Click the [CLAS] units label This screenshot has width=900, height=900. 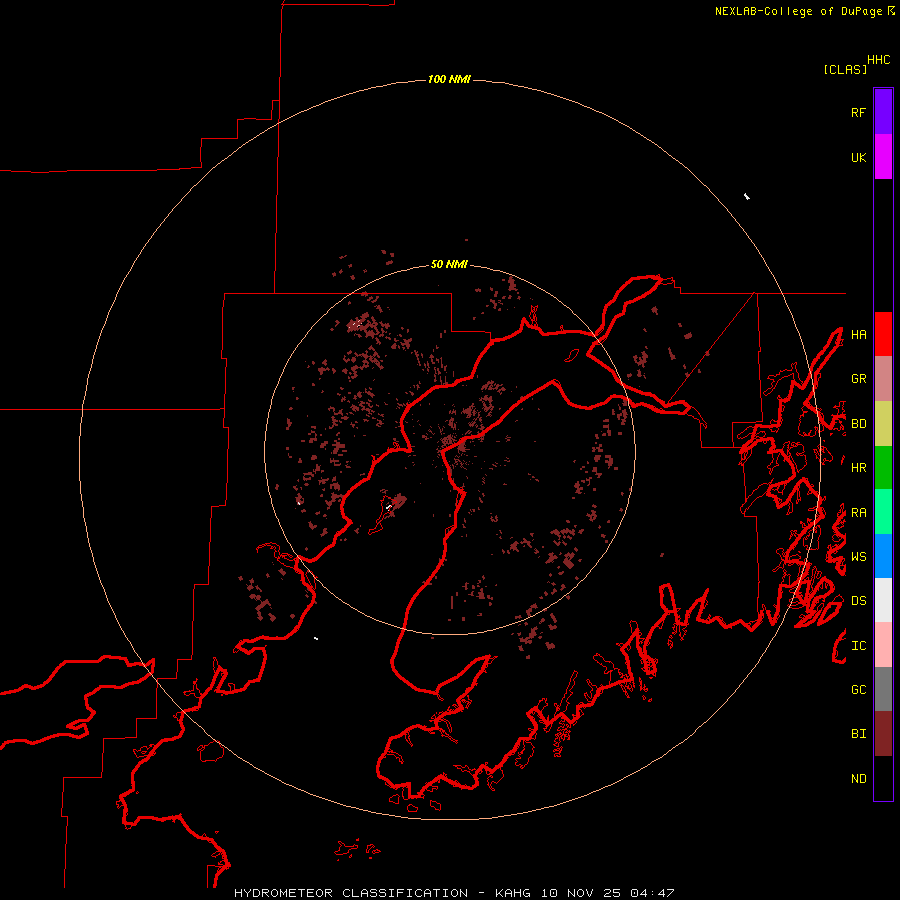845,69
